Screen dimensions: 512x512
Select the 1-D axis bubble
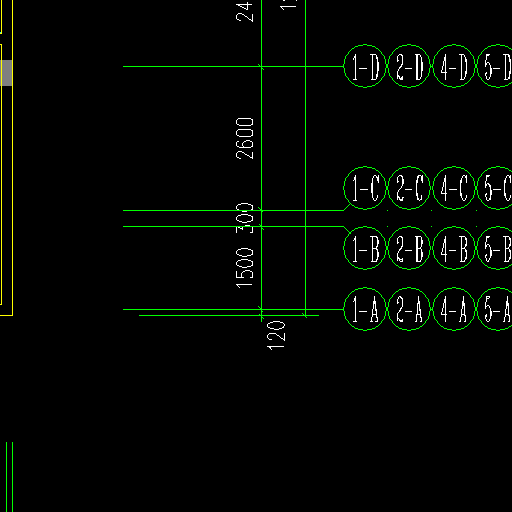tap(365, 66)
